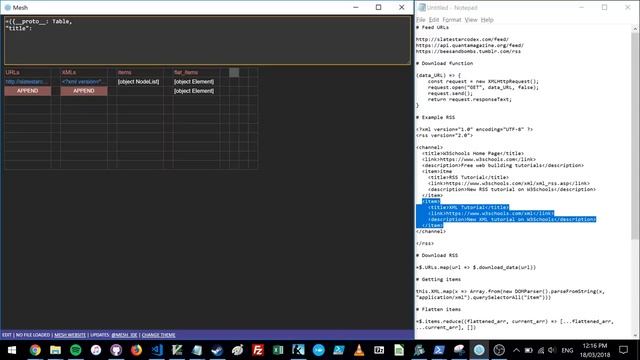Open the OBS Studio taskbar icon

499,350
